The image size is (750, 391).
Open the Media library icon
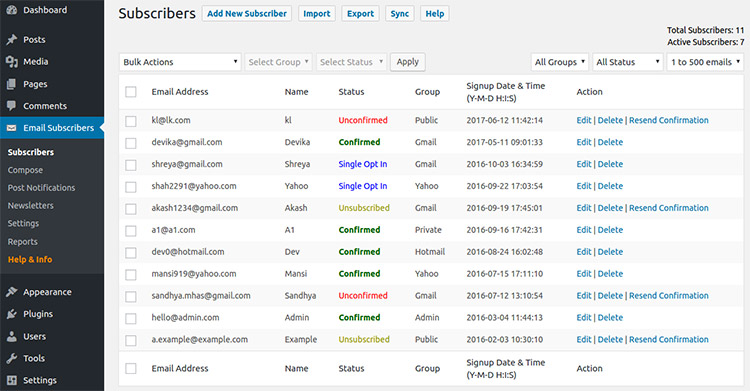click(x=12, y=62)
